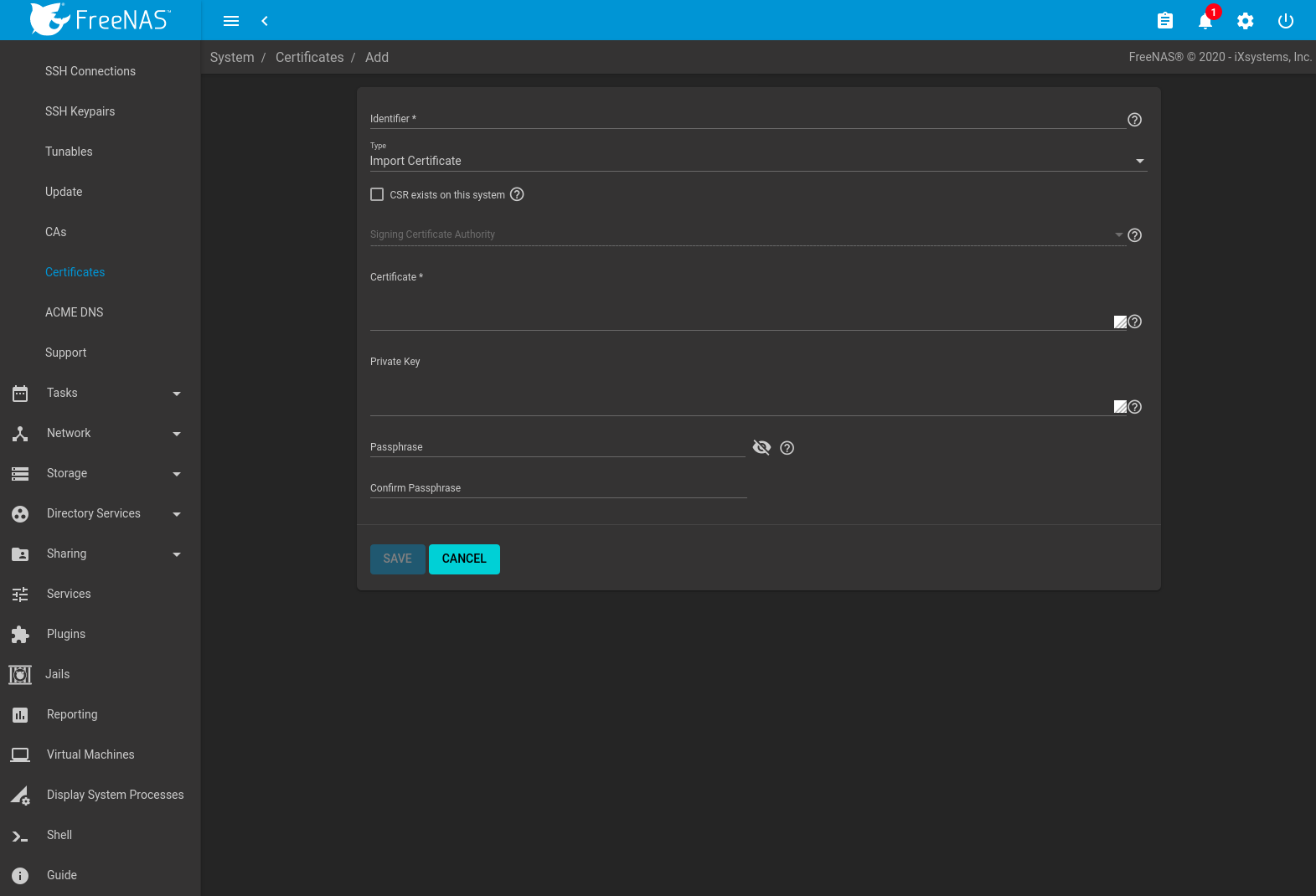This screenshot has height=896, width=1316.
Task: Open ACME DNS in the sidebar
Action: tap(75, 312)
